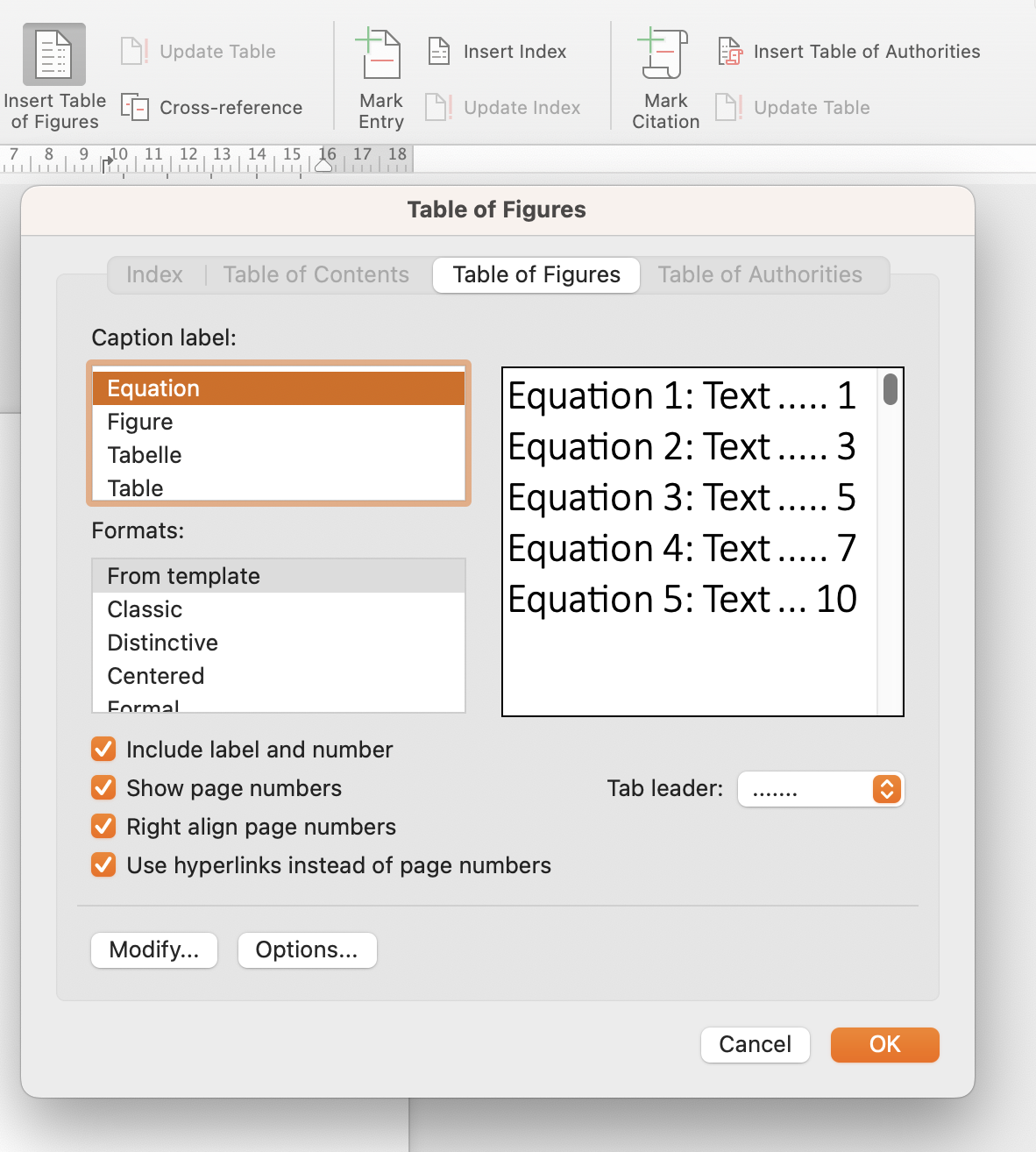The height and width of the screenshot is (1152, 1036).
Task: Click the Cross-reference icon in ribbon
Action: [135, 108]
